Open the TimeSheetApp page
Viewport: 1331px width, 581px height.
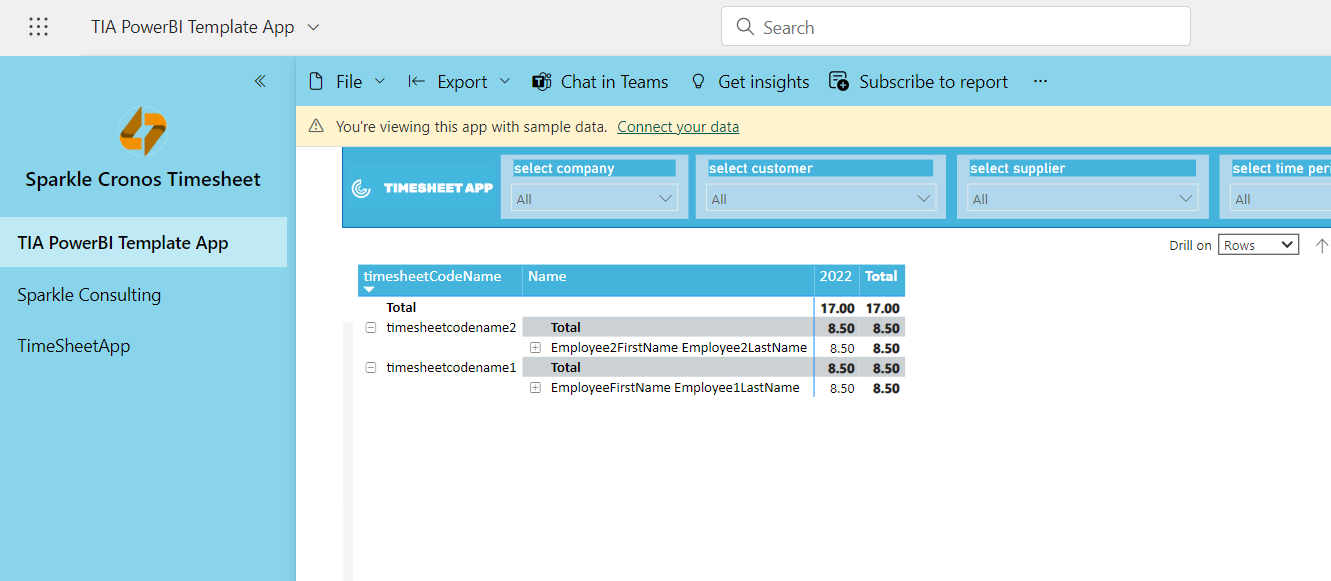(x=143, y=346)
